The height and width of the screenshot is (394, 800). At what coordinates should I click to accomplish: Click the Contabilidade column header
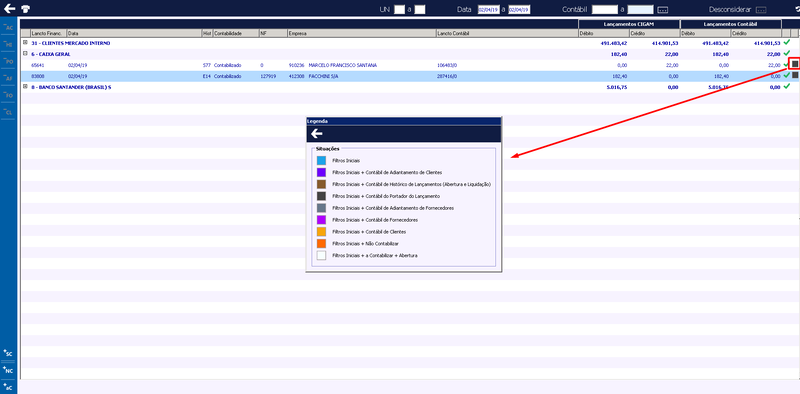235,33
